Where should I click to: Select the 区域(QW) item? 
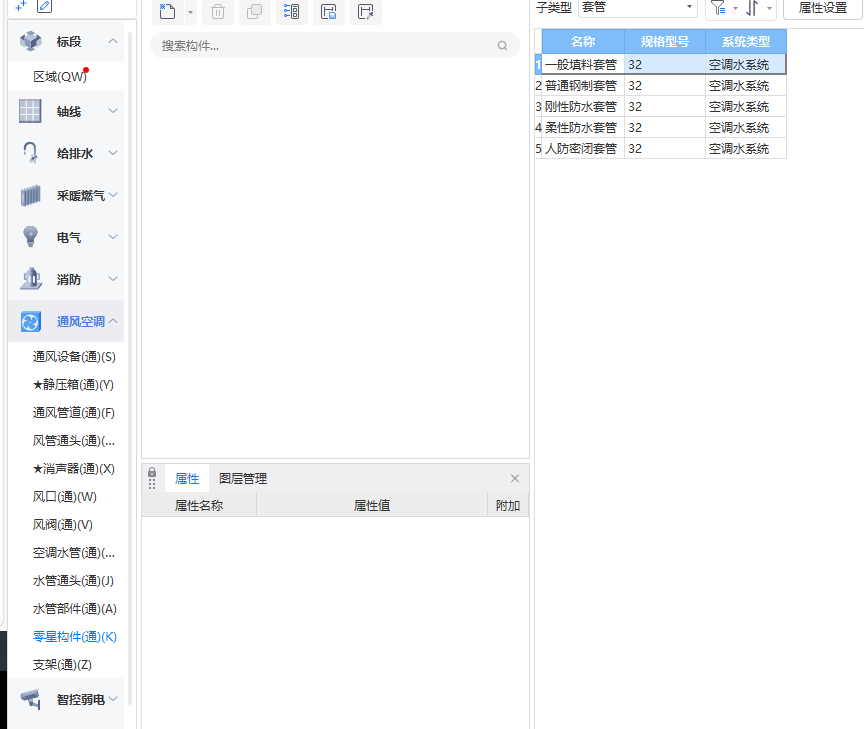(x=60, y=77)
